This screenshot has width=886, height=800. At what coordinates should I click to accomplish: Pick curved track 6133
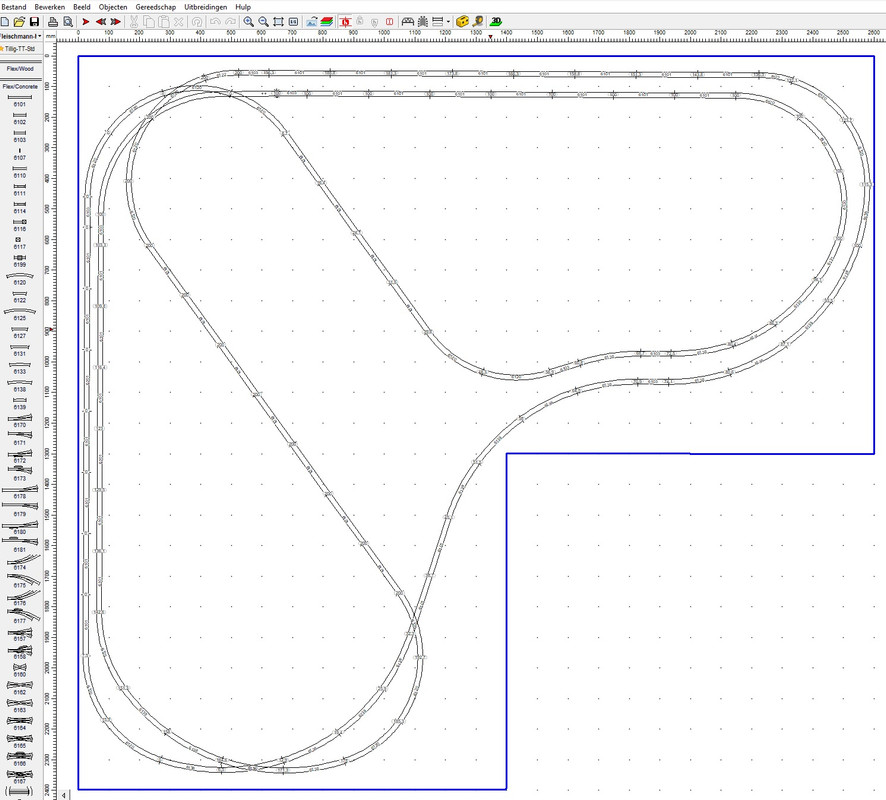tap(20, 368)
